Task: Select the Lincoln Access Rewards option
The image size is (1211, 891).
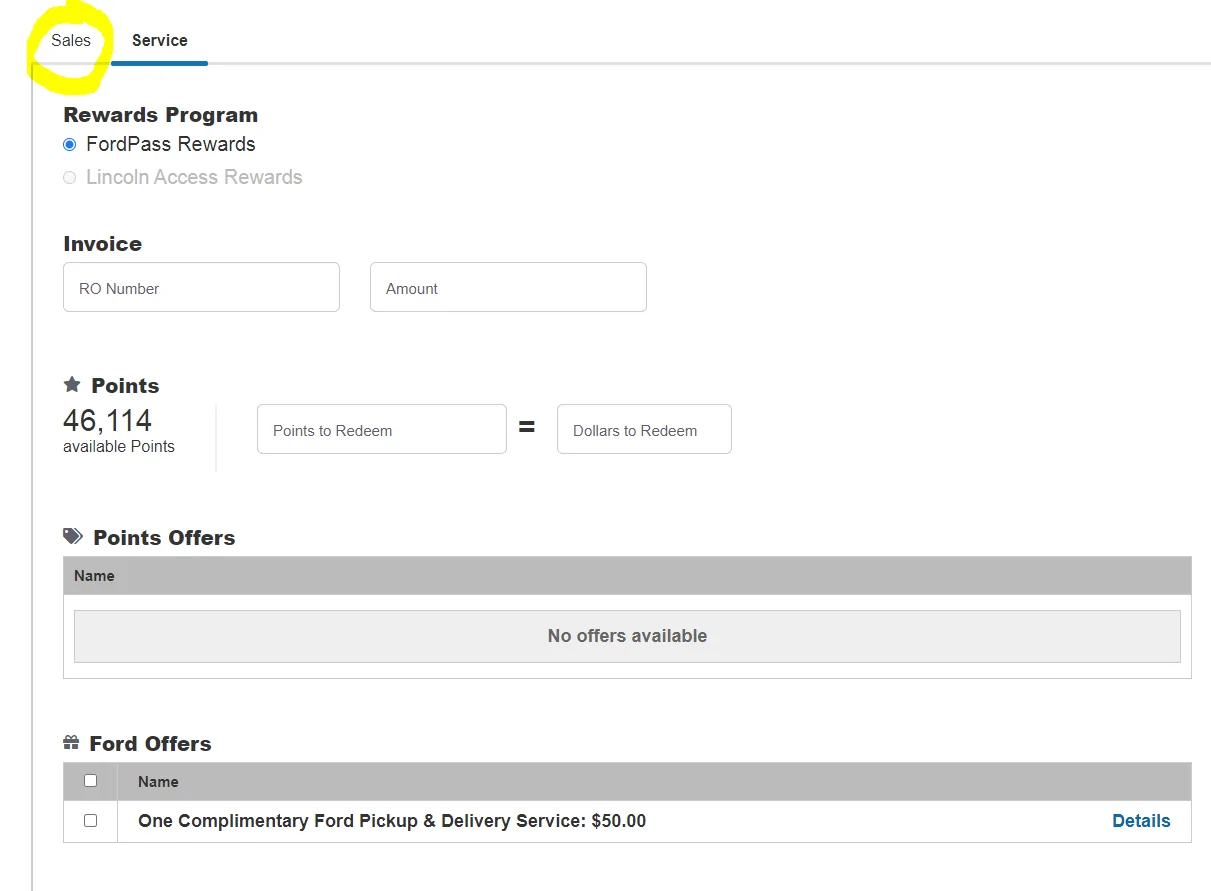Action: [69, 178]
